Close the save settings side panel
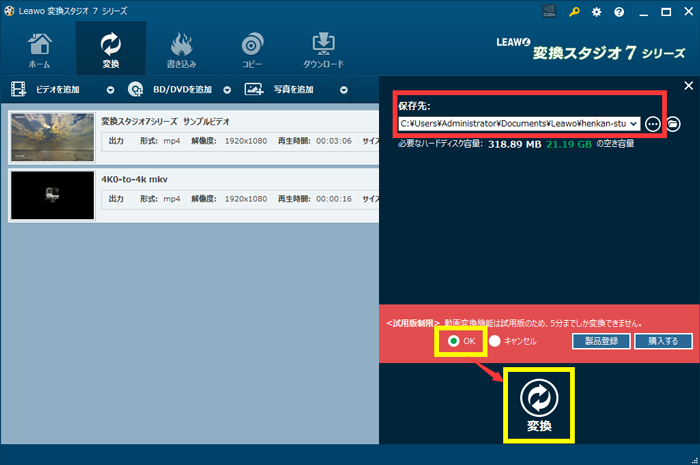 point(689,86)
